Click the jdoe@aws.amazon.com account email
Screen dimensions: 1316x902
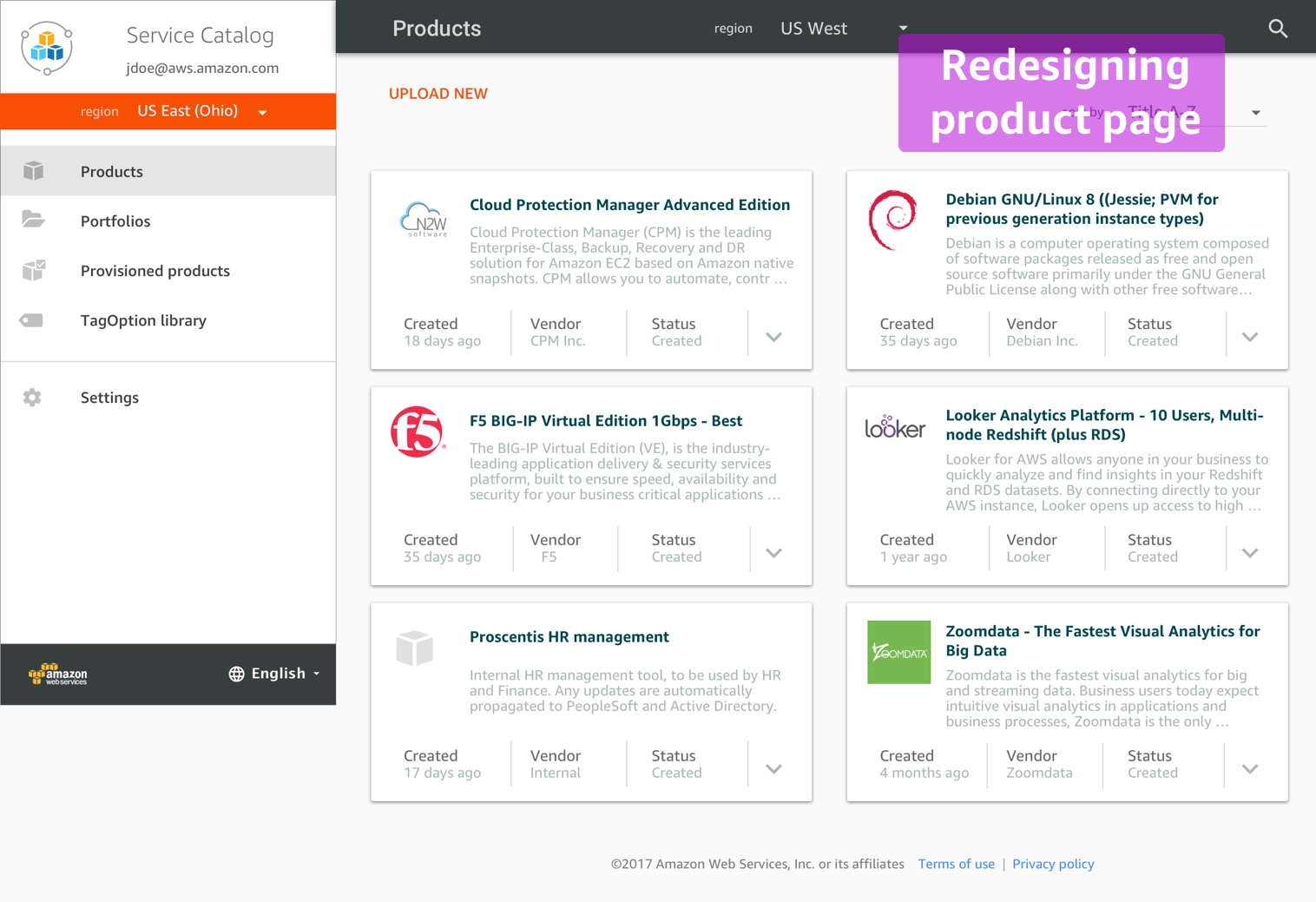click(202, 68)
